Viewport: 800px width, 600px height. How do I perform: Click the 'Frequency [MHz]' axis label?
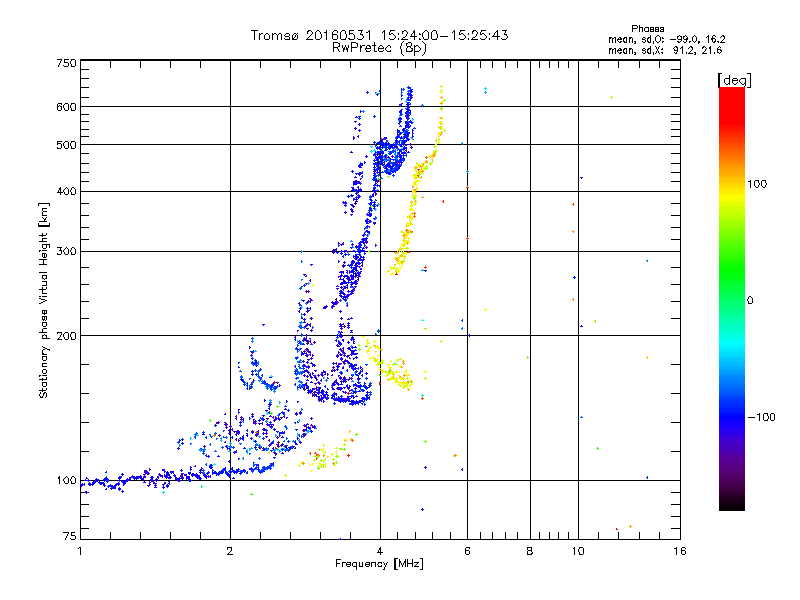tap(379, 564)
